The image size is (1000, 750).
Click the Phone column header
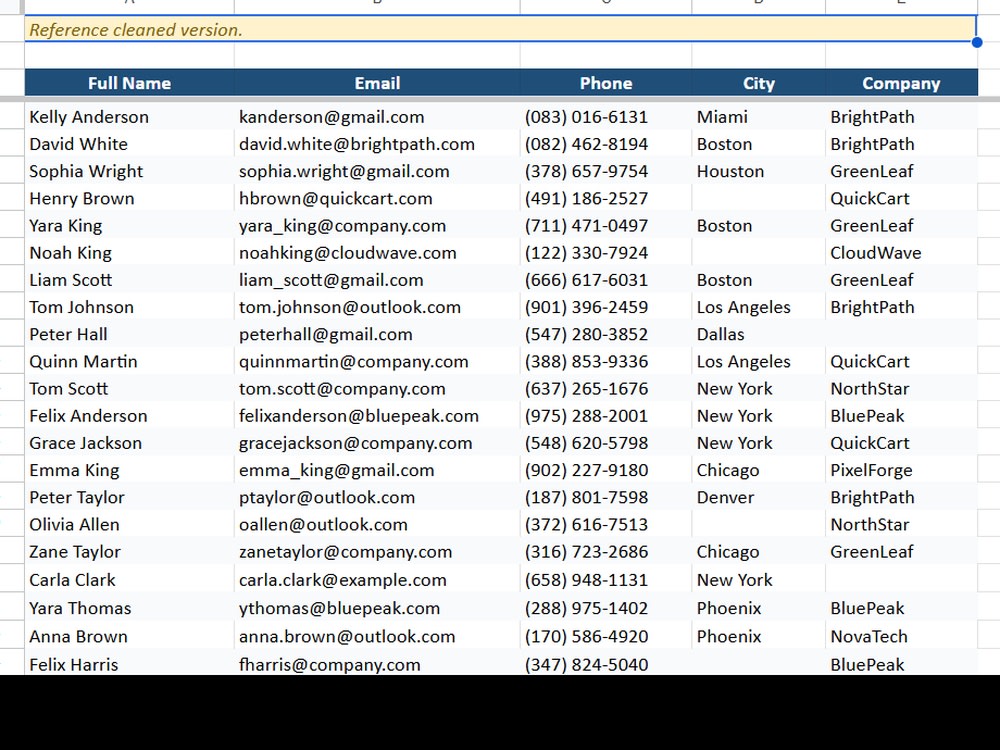pyautogui.click(x=606, y=83)
